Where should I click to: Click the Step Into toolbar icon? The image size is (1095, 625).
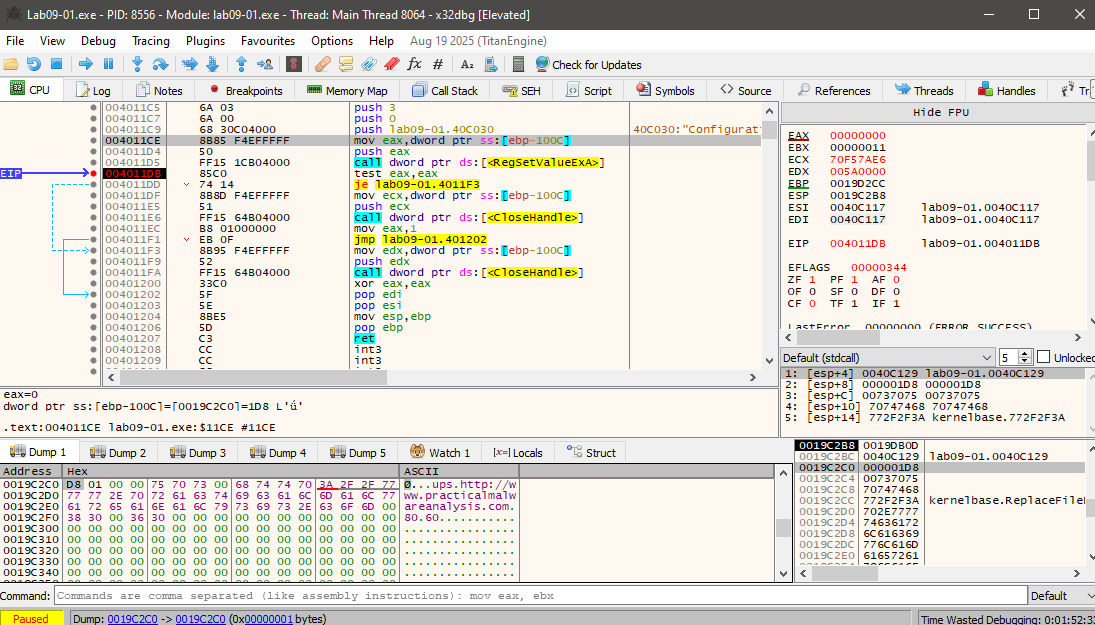pos(138,64)
